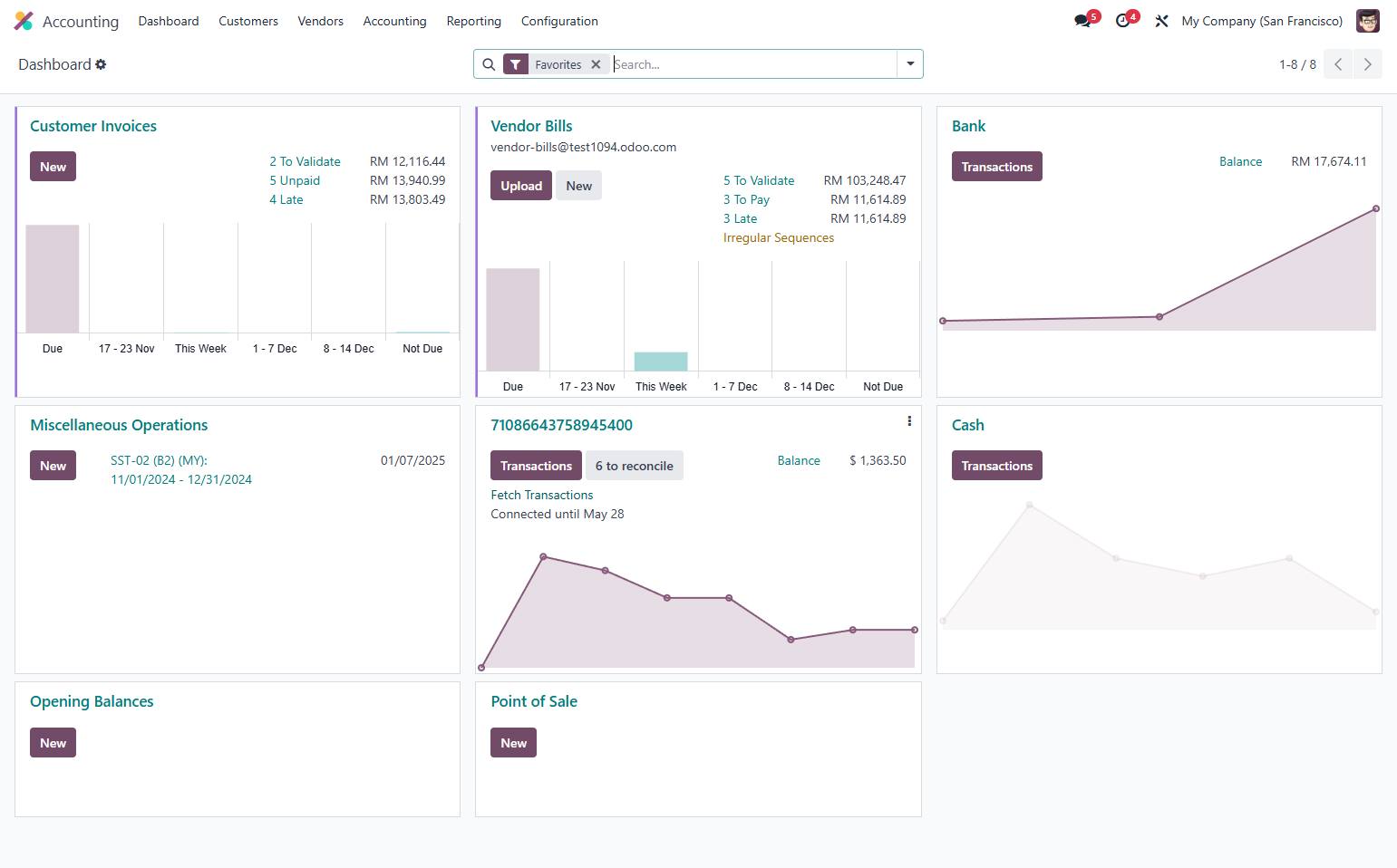Open the 71086643758945400 journal title

coord(561,425)
